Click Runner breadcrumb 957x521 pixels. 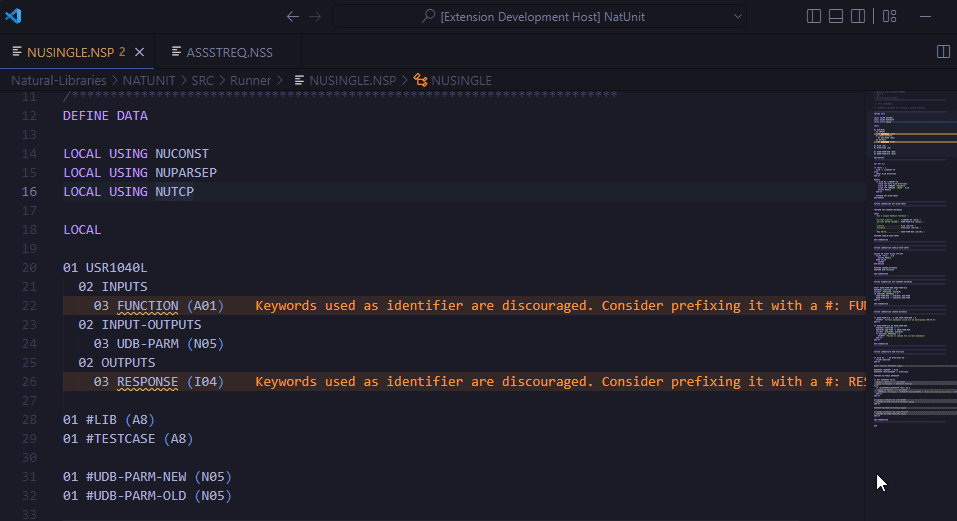[250, 81]
